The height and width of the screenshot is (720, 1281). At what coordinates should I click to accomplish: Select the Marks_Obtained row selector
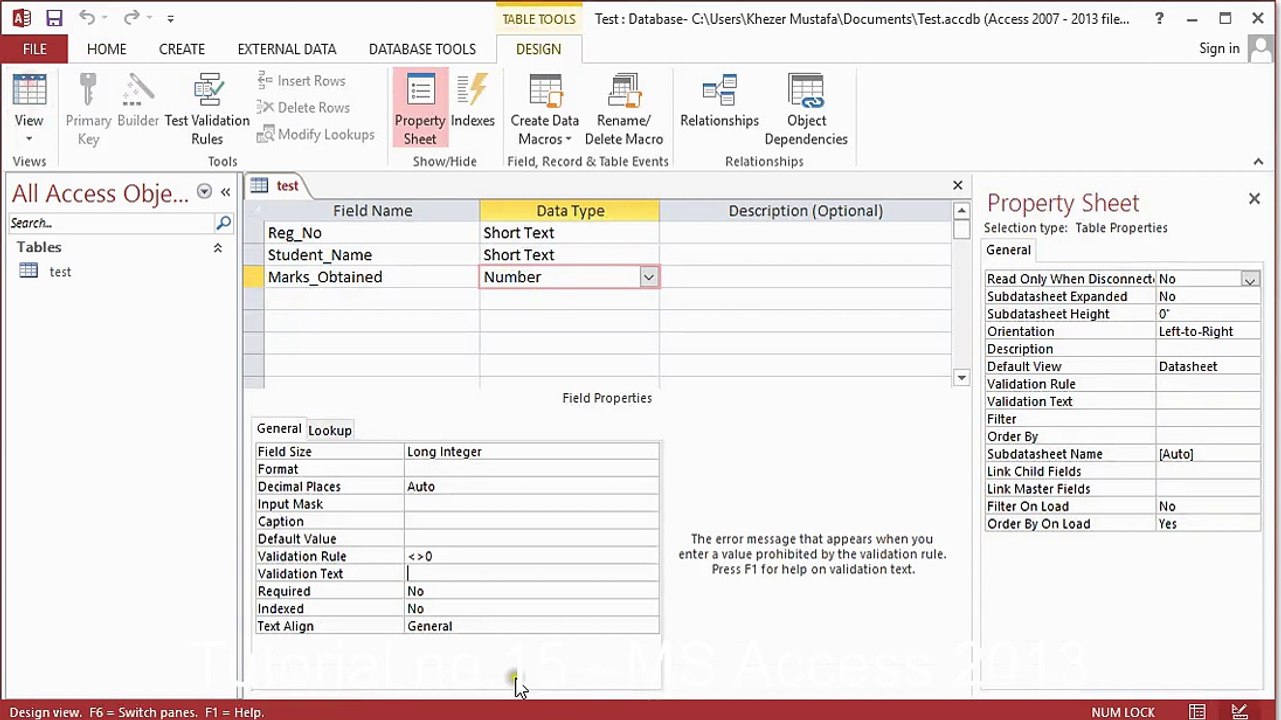(x=254, y=277)
